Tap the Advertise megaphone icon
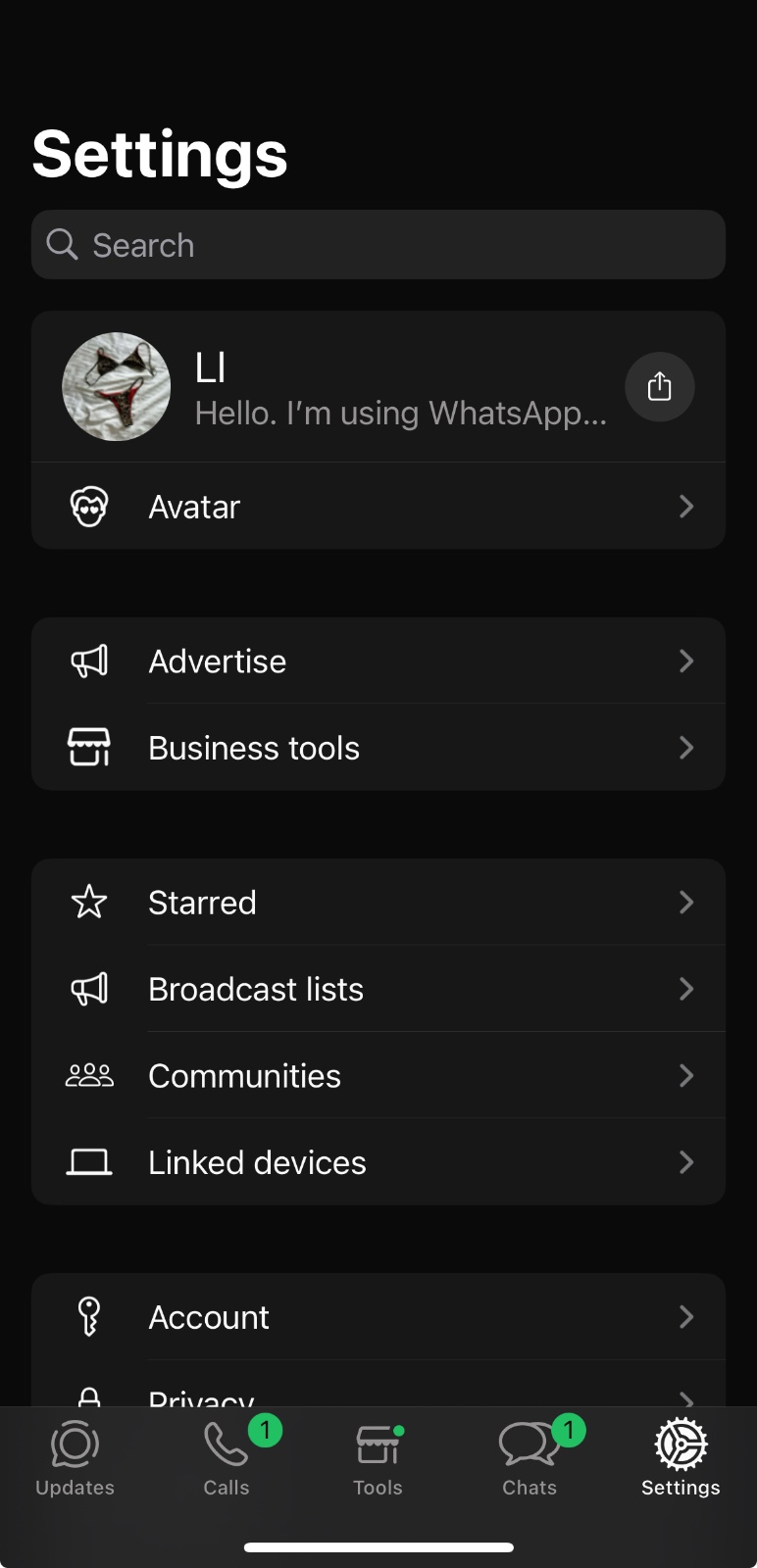 [x=89, y=661]
